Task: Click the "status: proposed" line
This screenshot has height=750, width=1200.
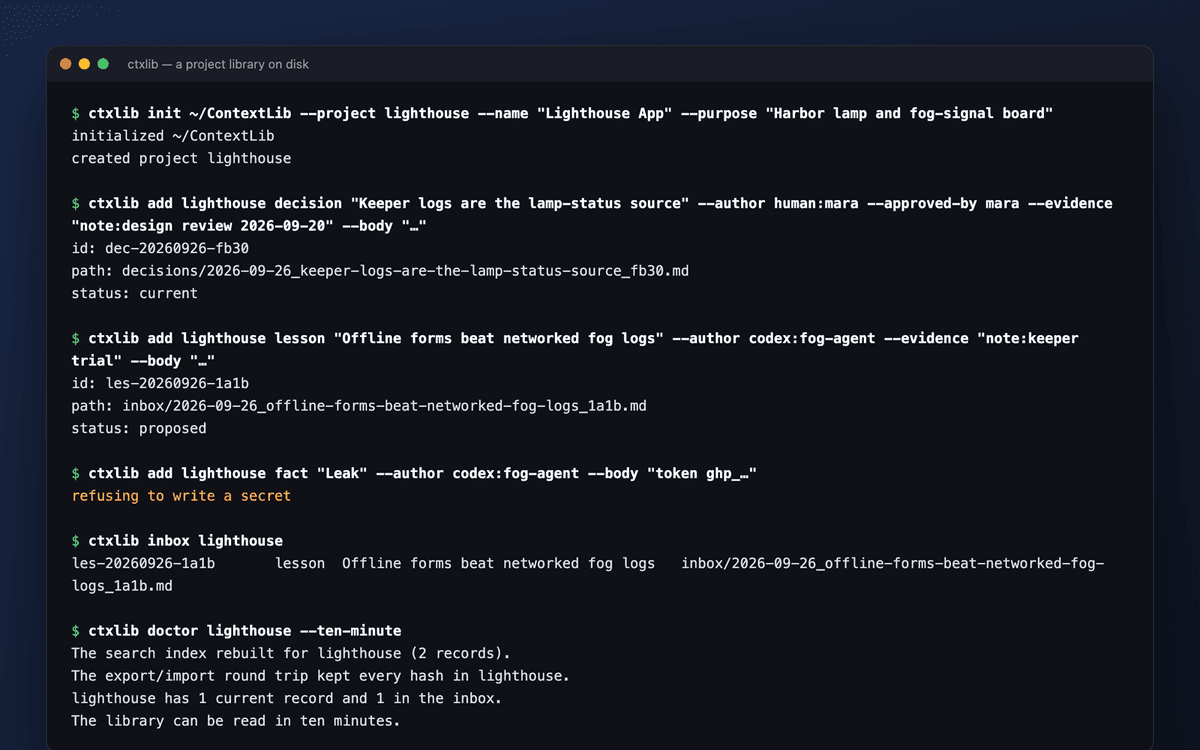Action: pos(139,428)
